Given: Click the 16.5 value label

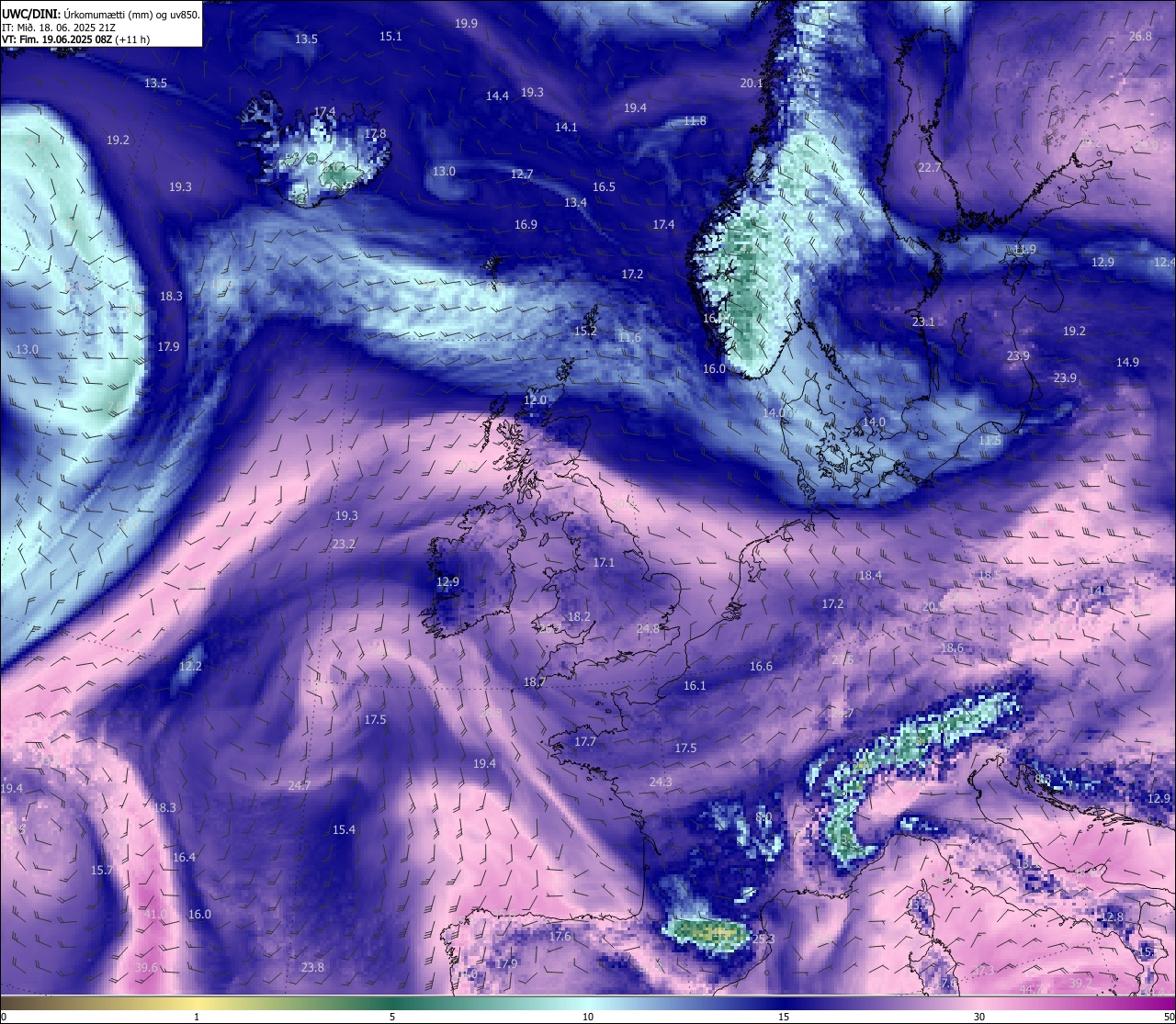Looking at the screenshot, I should [604, 186].
